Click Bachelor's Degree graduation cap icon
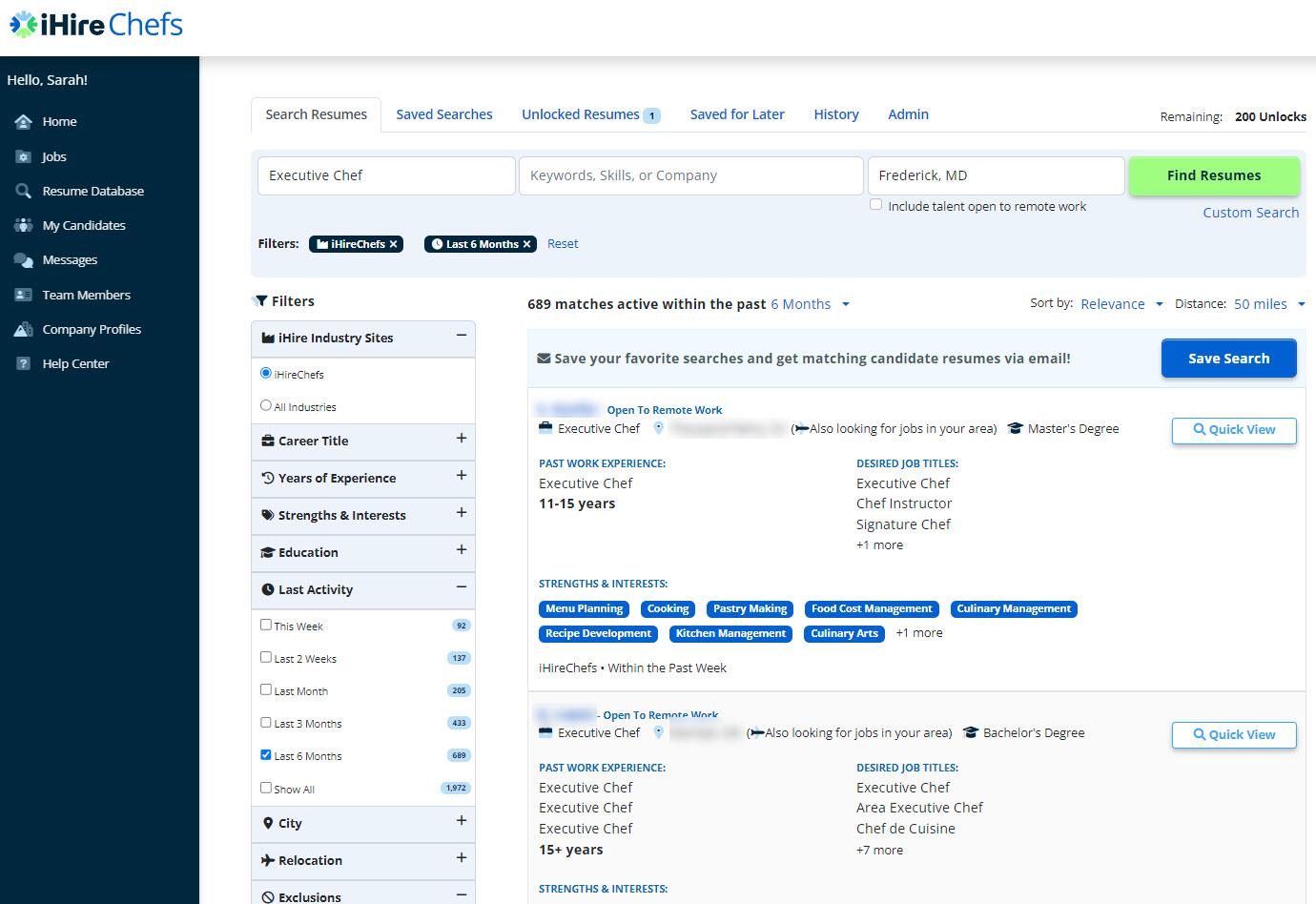Screen dimensions: 1316x904 click(x=971, y=733)
